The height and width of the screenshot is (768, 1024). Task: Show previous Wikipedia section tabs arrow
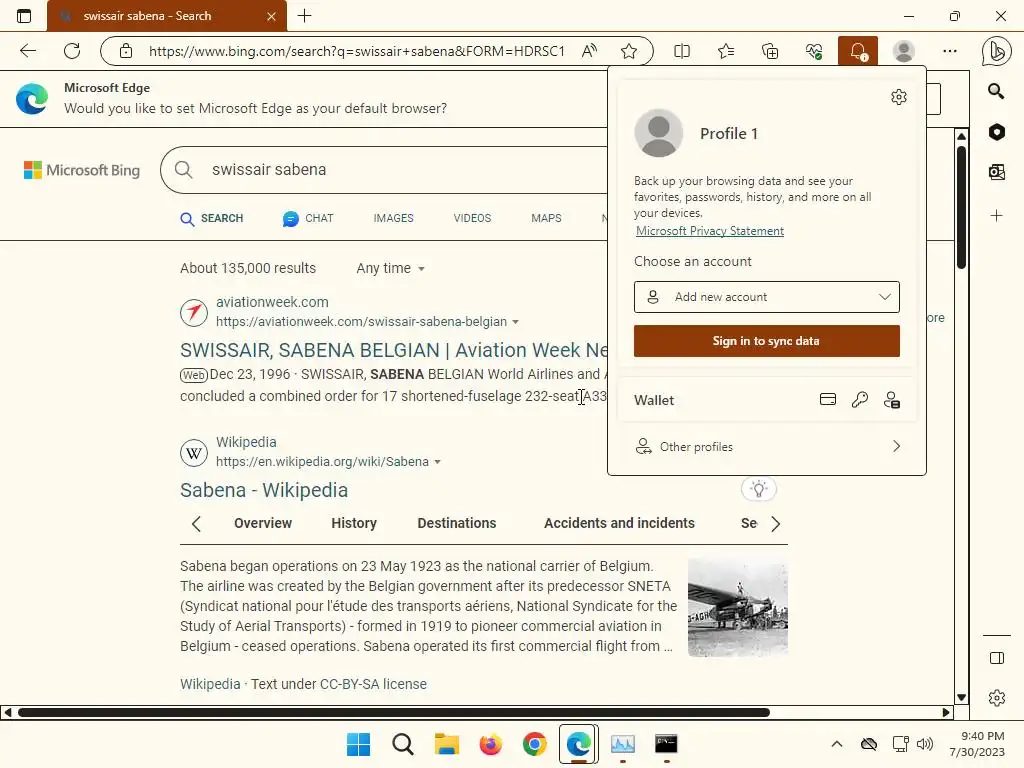(x=196, y=524)
